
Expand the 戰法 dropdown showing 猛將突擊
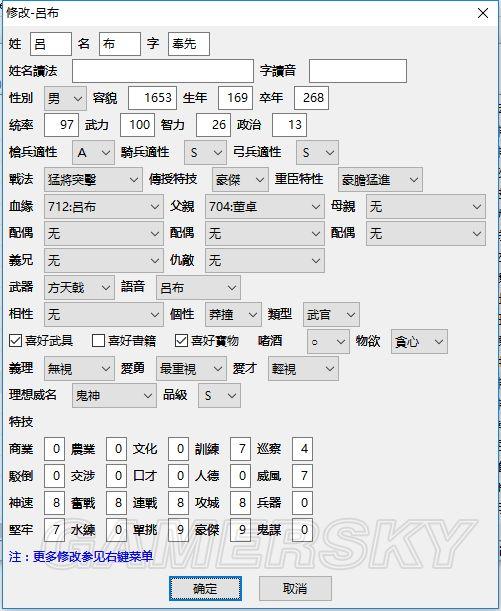coord(93,180)
